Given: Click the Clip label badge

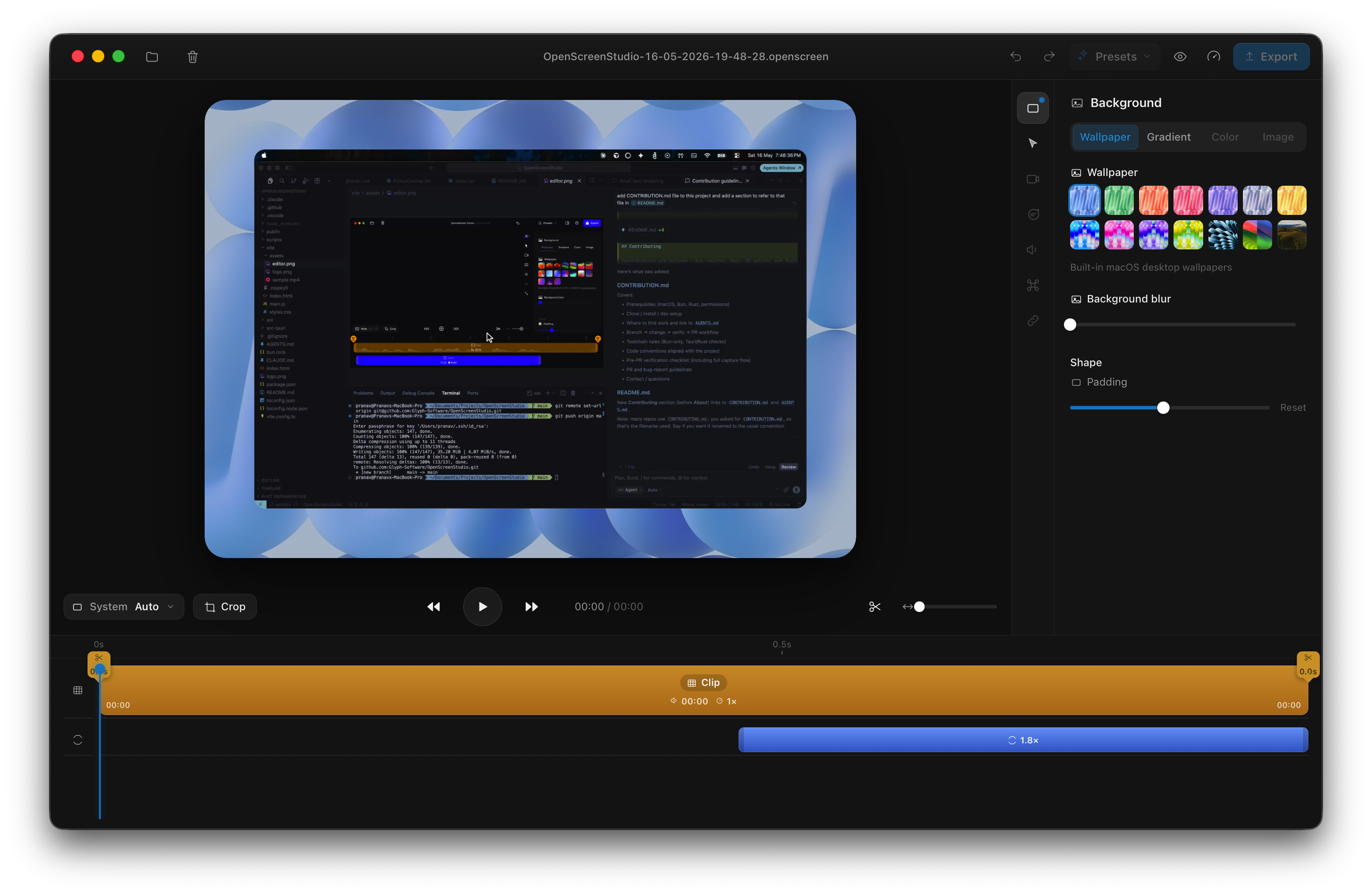Looking at the screenshot, I should click(x=703, y=683).
